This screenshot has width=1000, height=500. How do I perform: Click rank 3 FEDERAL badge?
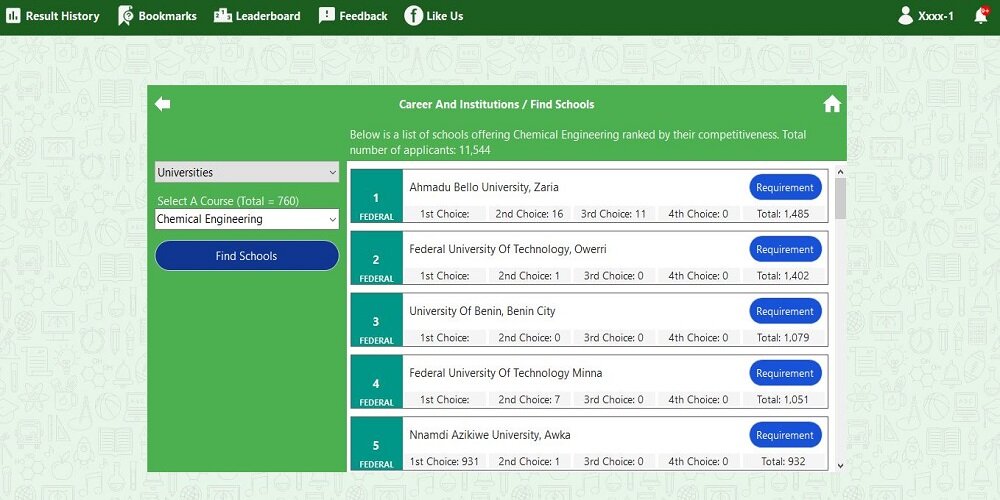[x=376, y=320]
